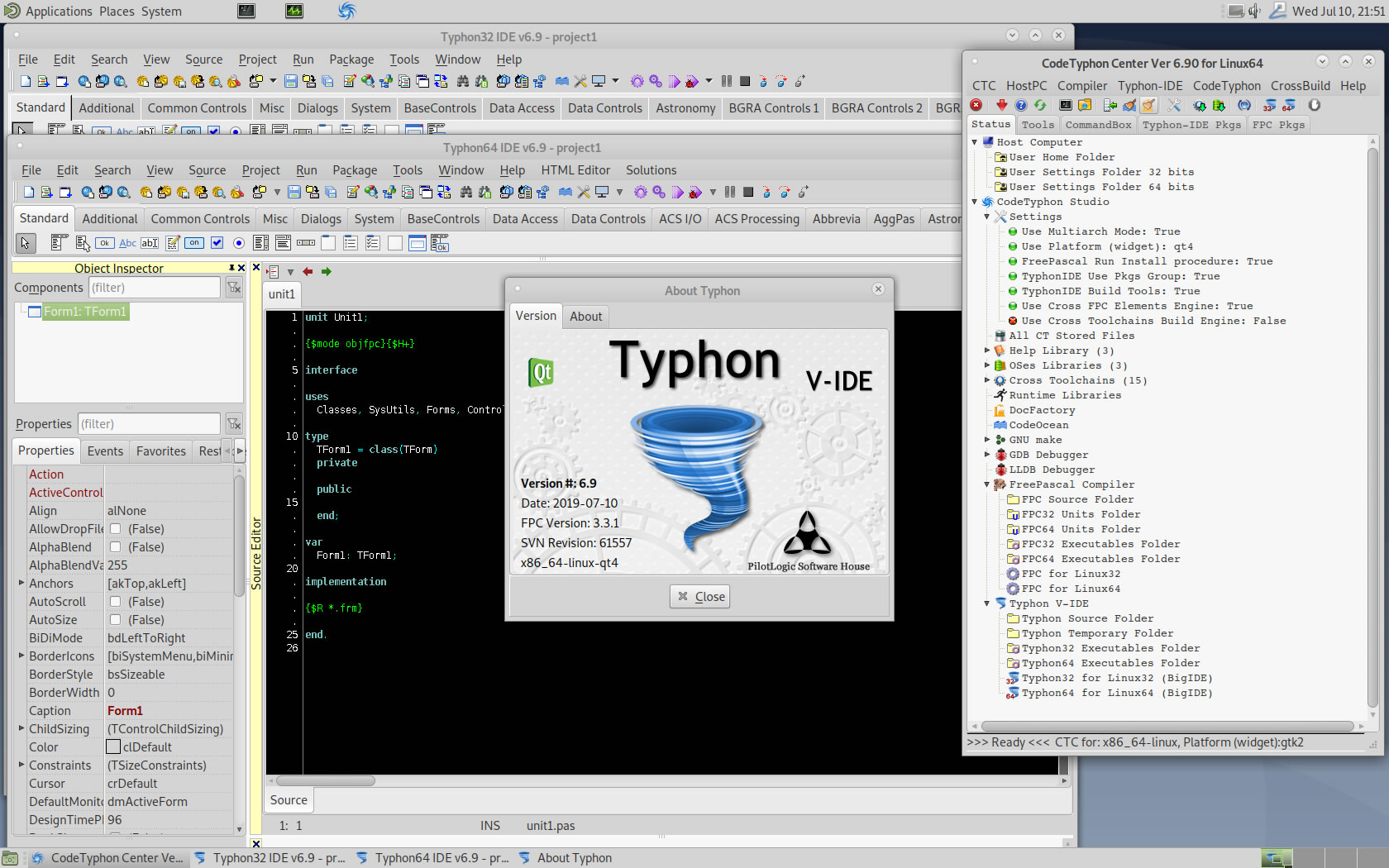Select the arrow pointer tool in component palette
This screenshot has width=1389, height=868.
[x=26, y=243]
